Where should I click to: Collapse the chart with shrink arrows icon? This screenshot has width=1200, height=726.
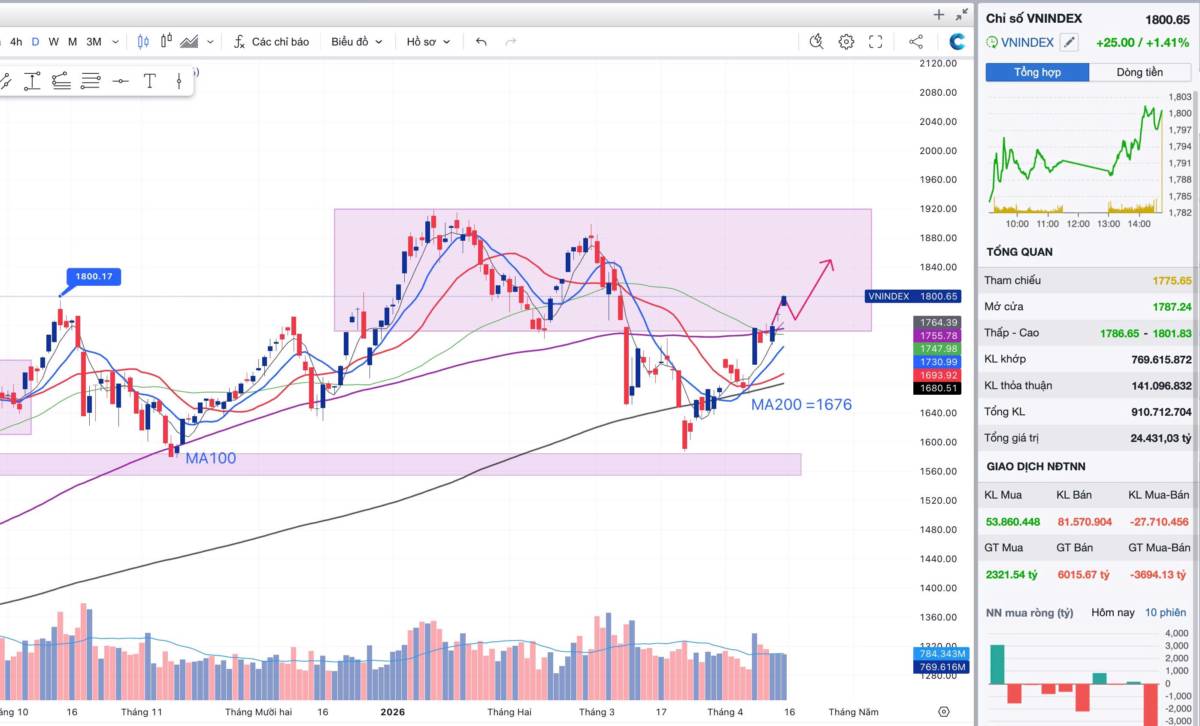tap(961, 14)
